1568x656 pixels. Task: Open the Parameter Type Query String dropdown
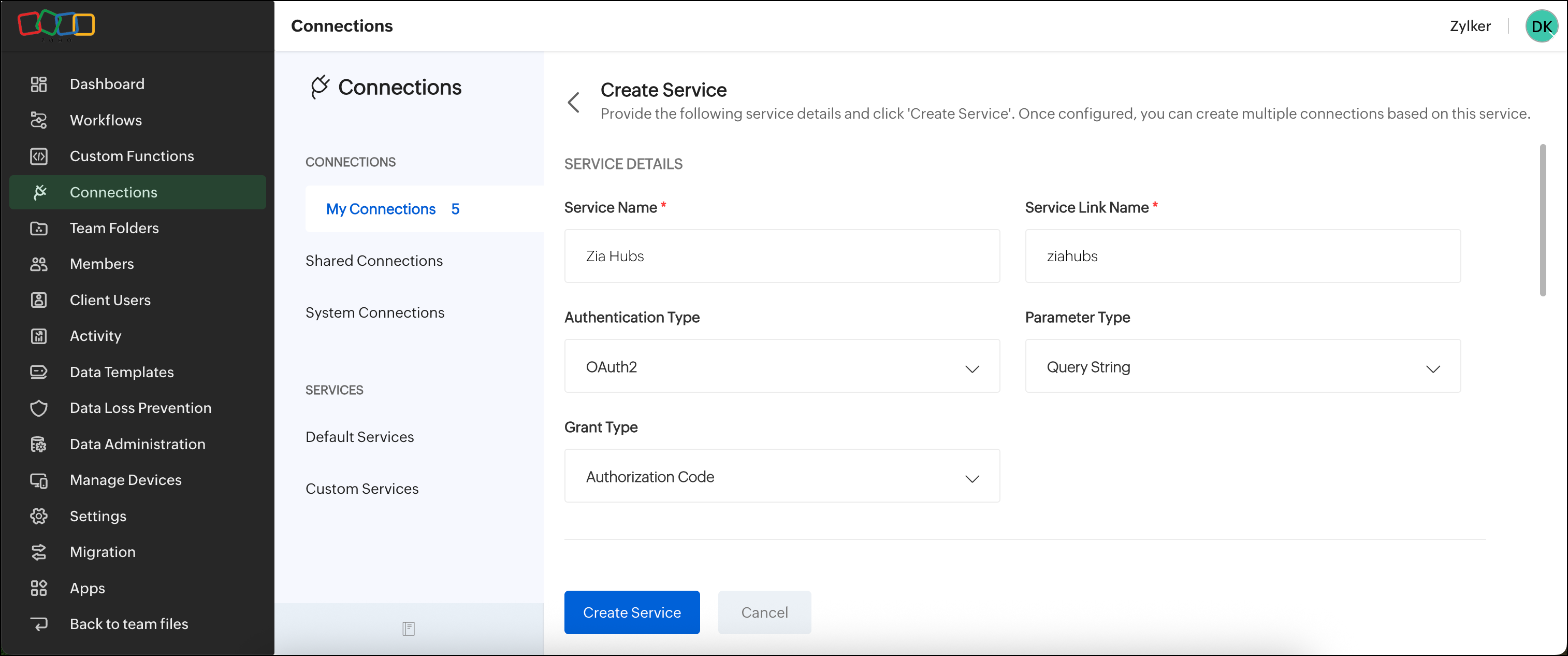[1242, 367]
